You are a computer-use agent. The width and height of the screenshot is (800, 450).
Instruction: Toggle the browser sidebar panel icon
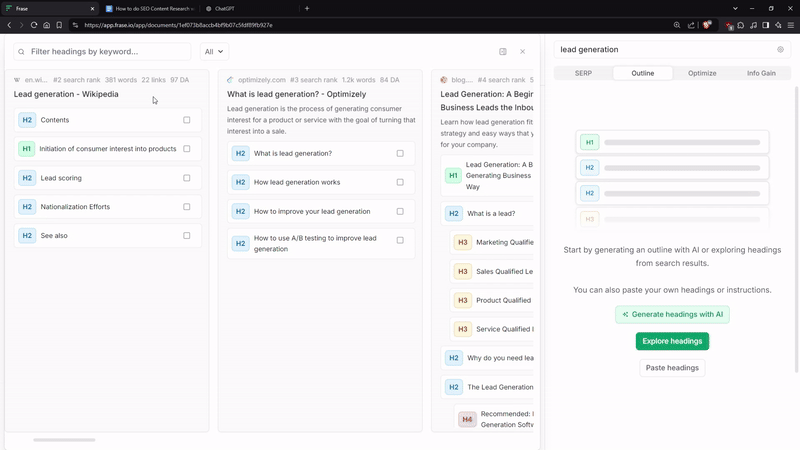tap(766, 25)
